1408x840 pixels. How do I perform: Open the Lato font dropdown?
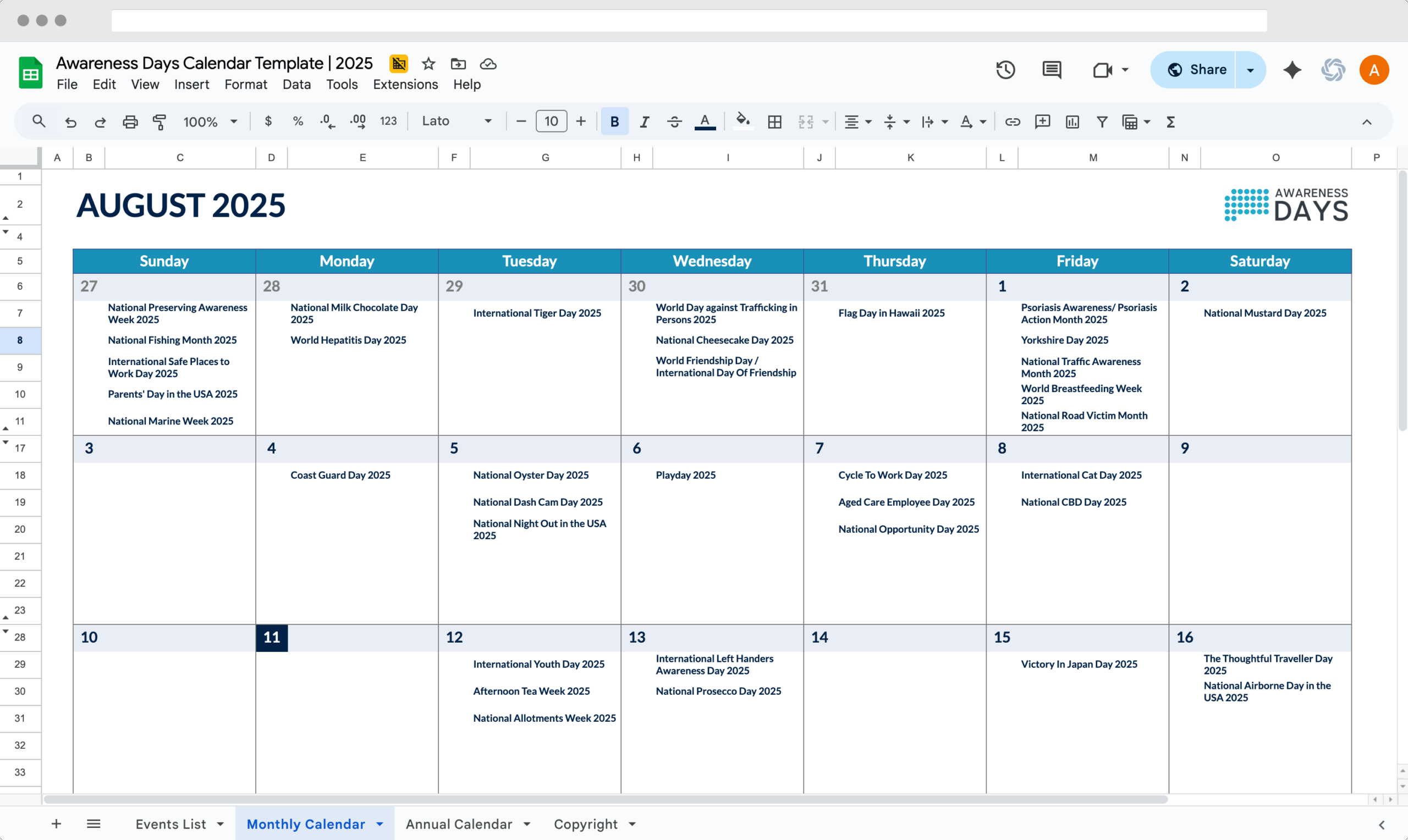pyautogui.click(x=457, y=121)
